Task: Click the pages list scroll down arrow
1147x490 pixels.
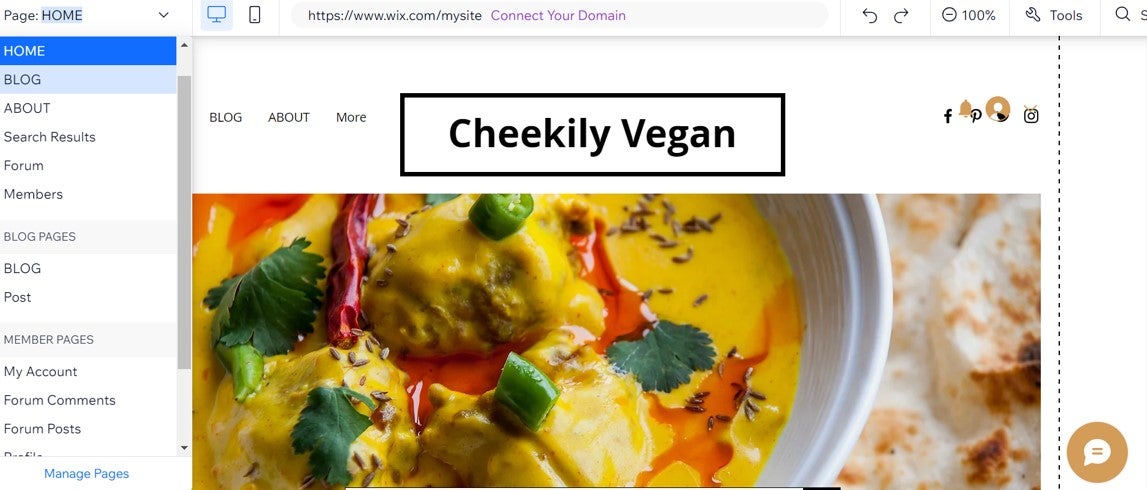Action: coord(184,448)
